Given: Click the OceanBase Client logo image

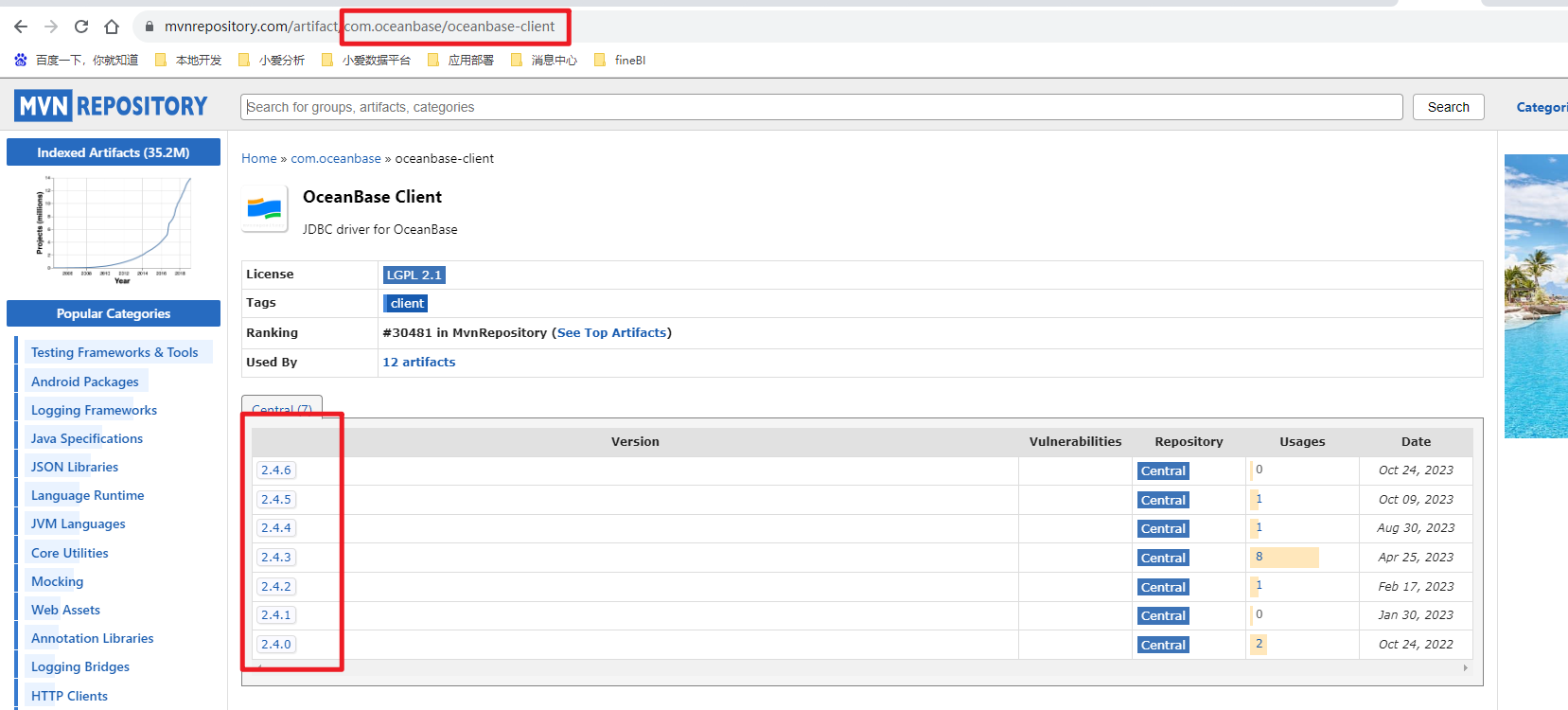Looking at the screenshot, I should point(265,209).
